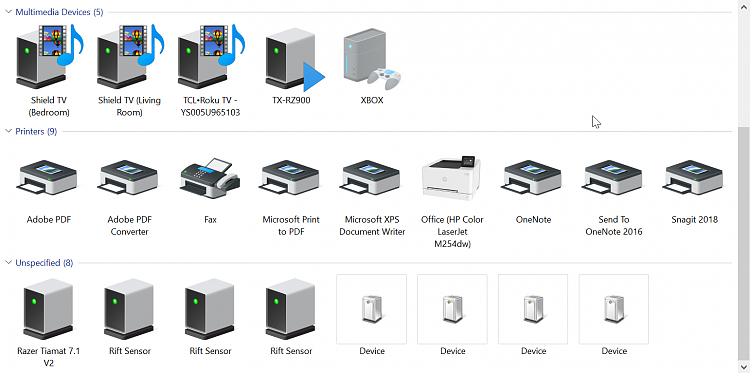Screen dimensions: 750x373
Task: Collapse the Unspecified group chevron
Action: click(x=8, y=263)
